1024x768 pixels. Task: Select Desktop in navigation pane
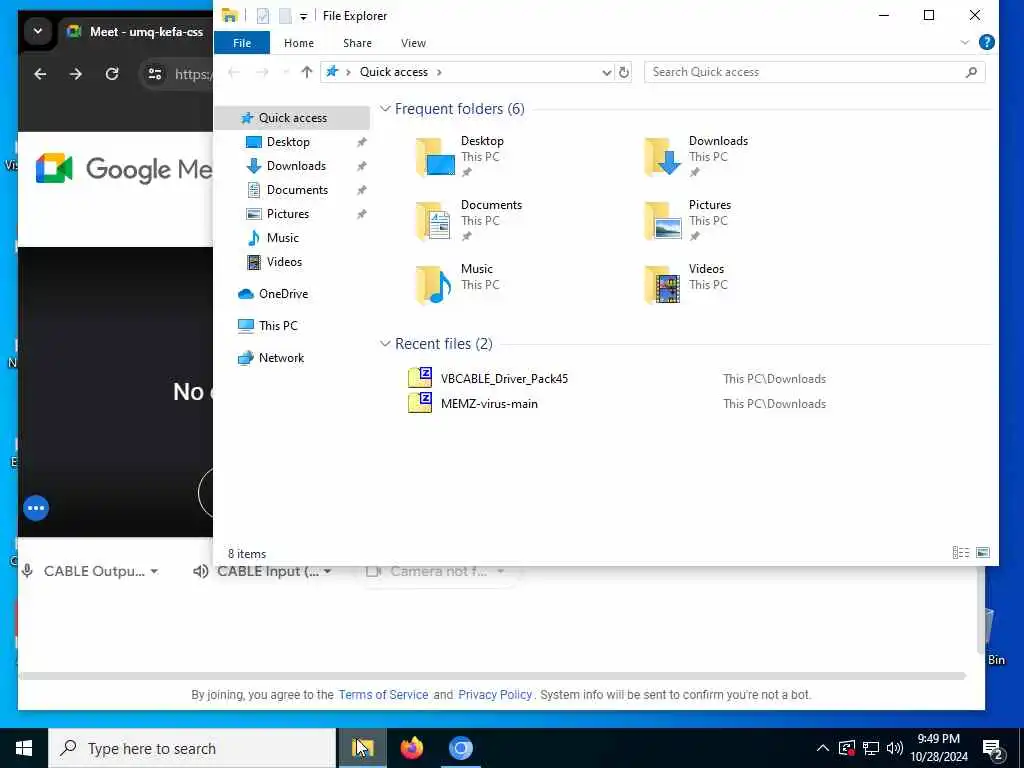288,142
